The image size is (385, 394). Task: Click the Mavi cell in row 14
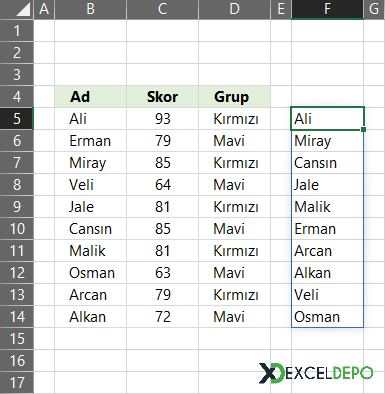click(x=234, y=317)
